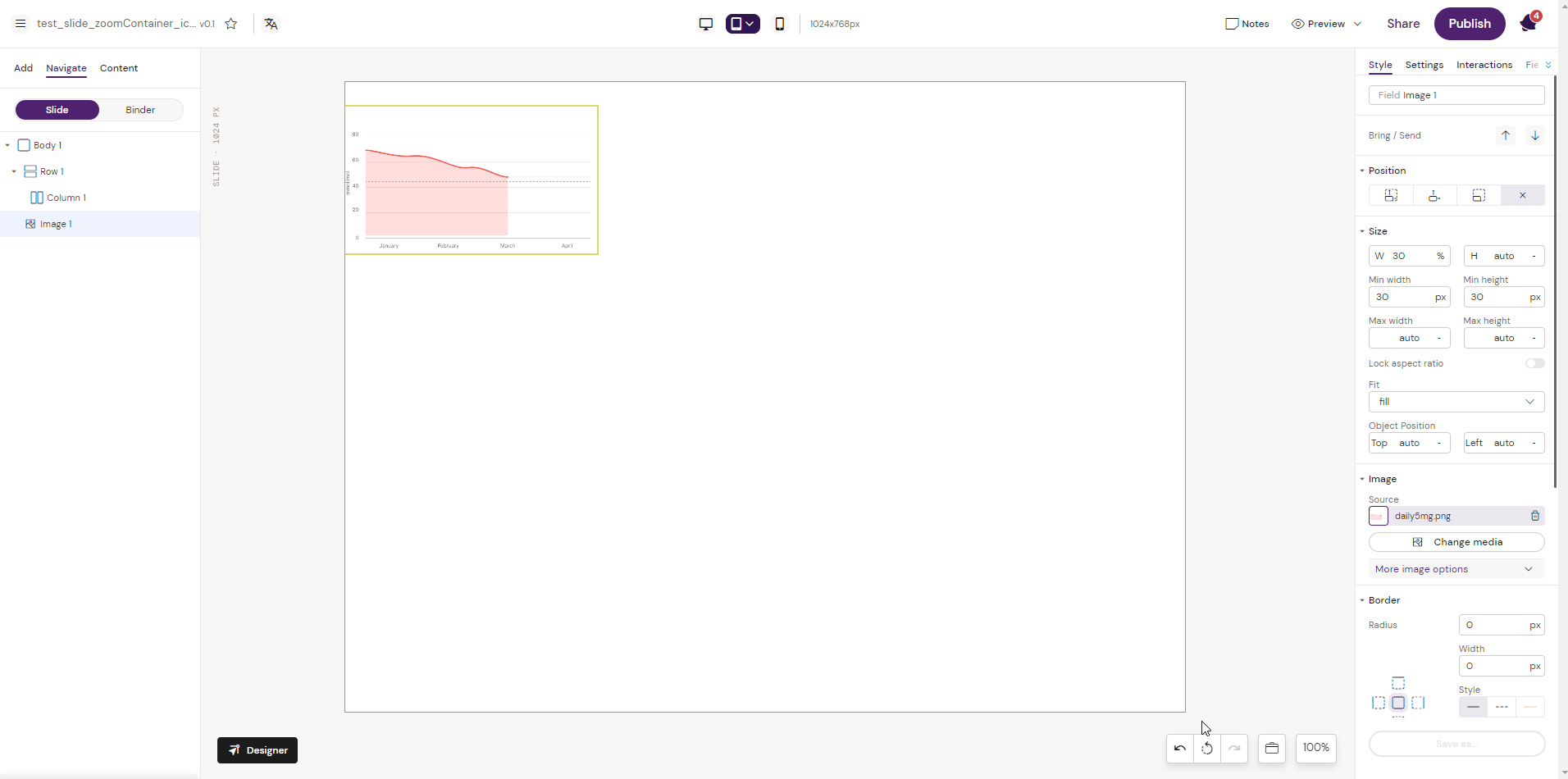Open notifications bell with badge

pyautogui.click(x=1529, y=23)
